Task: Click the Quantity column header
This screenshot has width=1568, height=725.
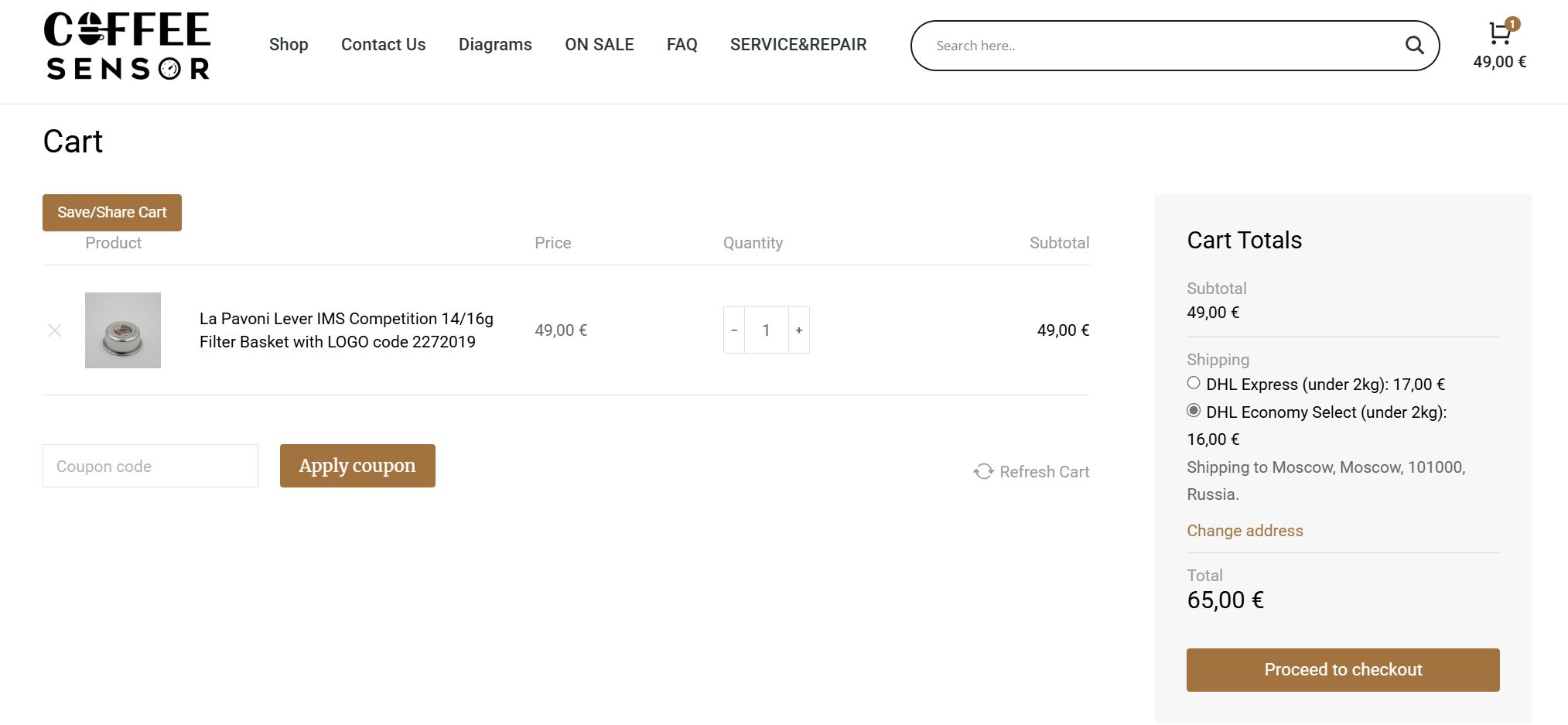Action: (753, 243)
